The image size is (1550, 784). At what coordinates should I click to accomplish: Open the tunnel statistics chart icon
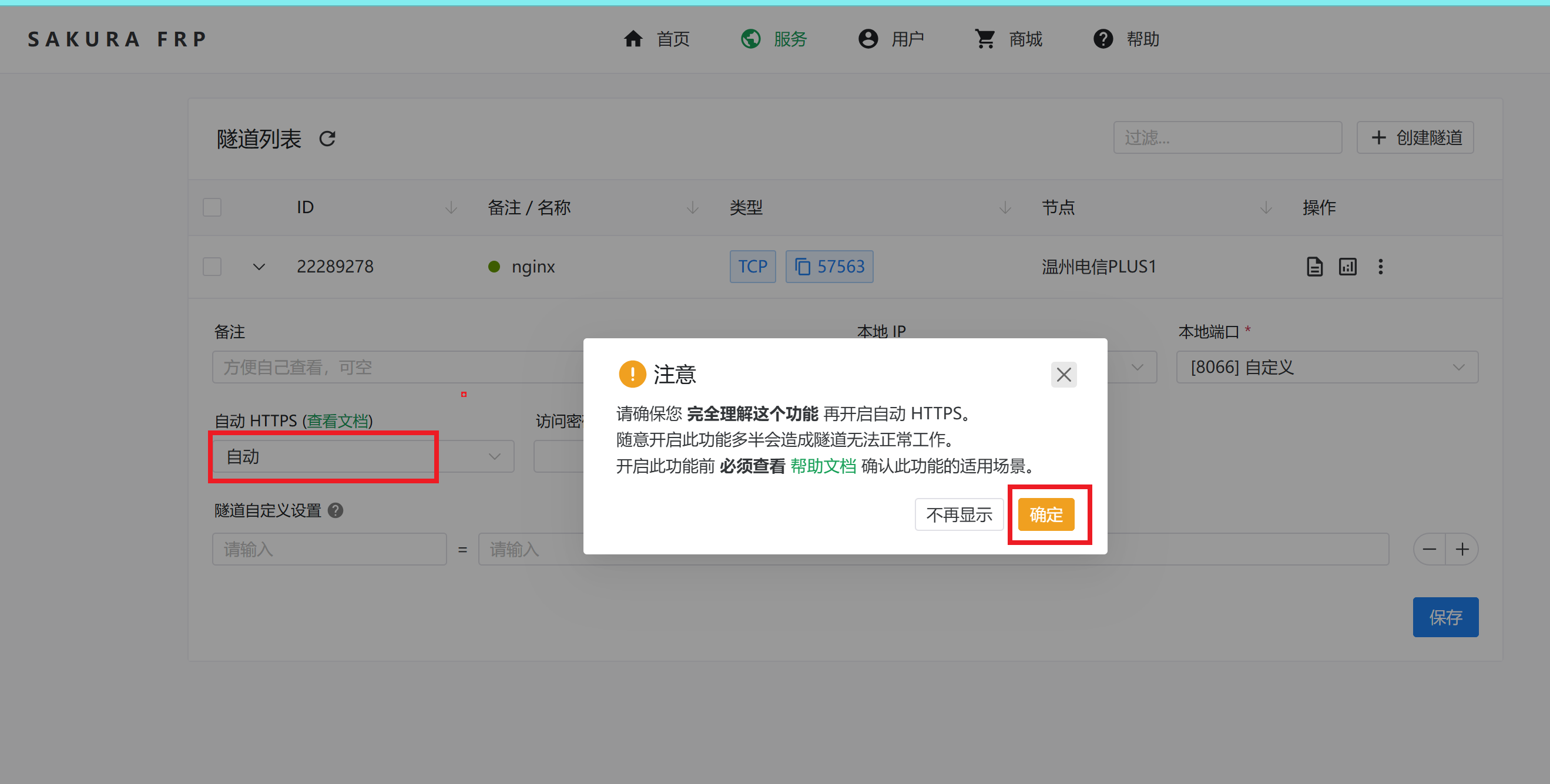tap(1347, 267)
